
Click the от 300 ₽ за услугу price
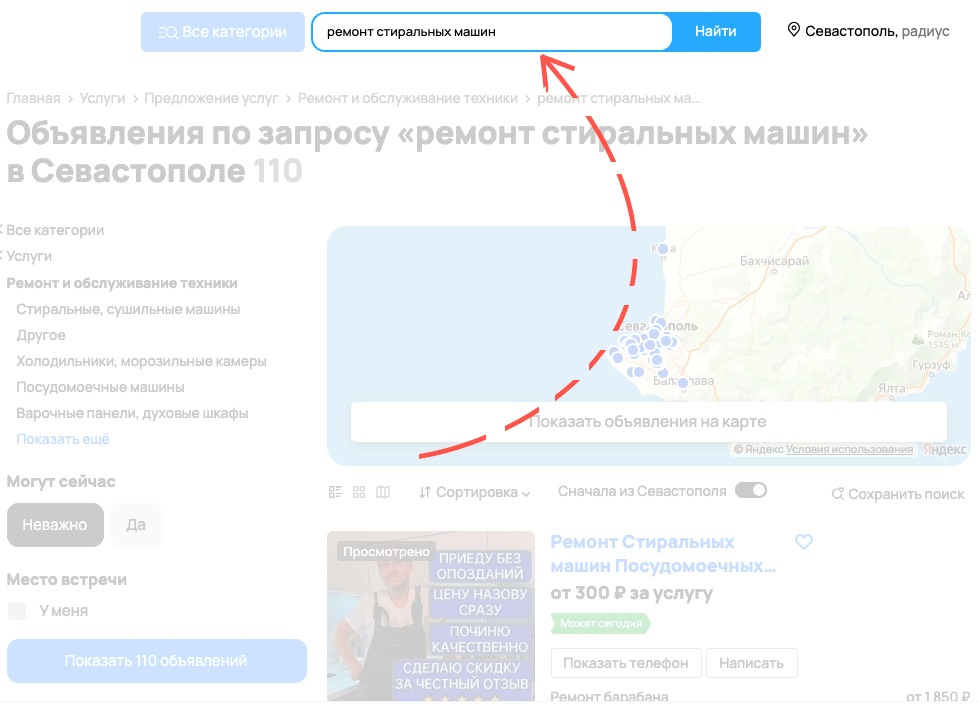tap(631, 593)
